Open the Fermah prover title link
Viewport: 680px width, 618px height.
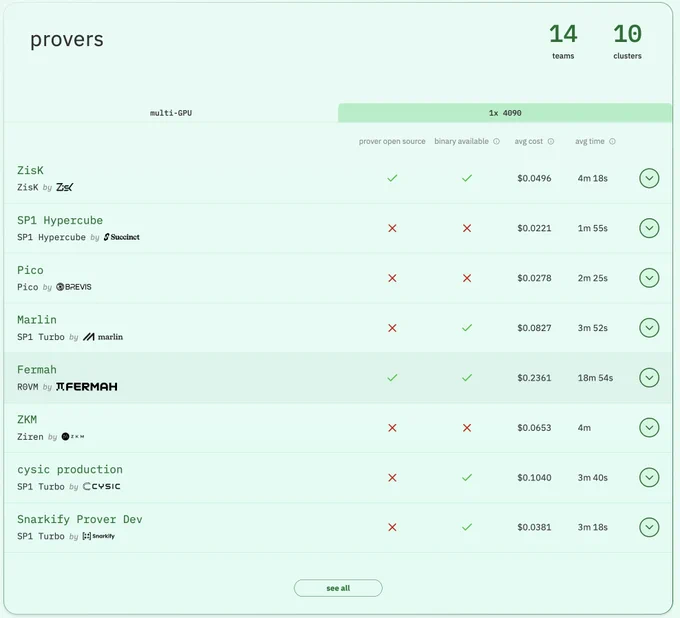(37, 370)
